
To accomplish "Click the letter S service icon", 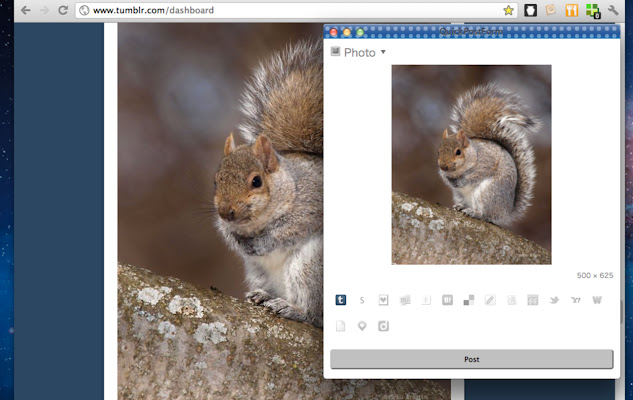I will [x=362, y=300].
